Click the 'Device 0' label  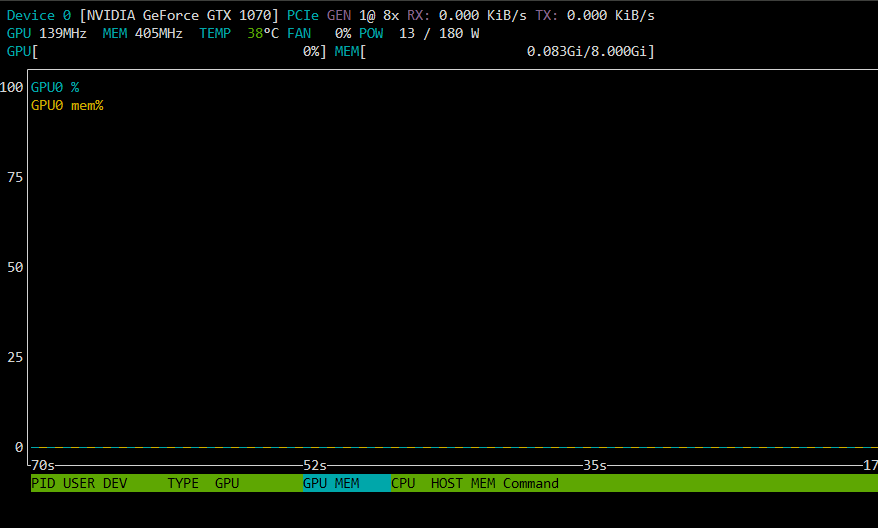point(39,16)
